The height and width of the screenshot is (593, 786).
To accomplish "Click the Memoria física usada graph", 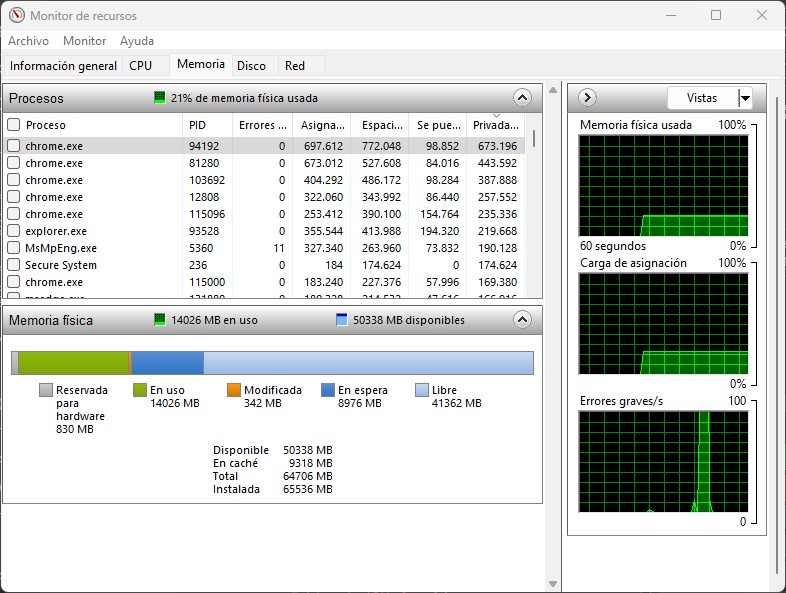I will click(664, 185).
